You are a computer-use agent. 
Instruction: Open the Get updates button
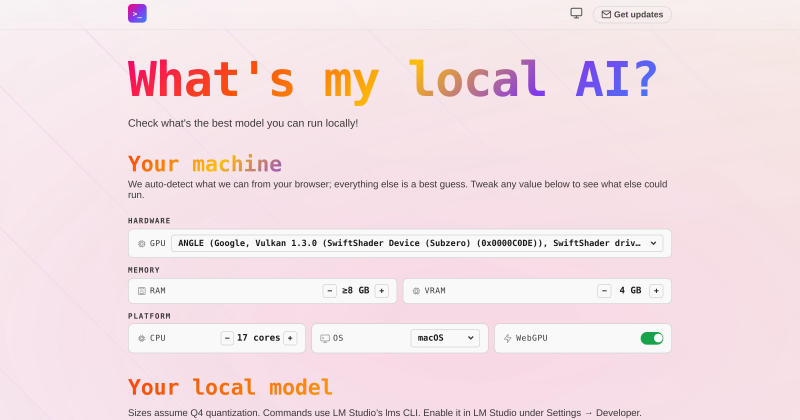(x=632, y=14)
